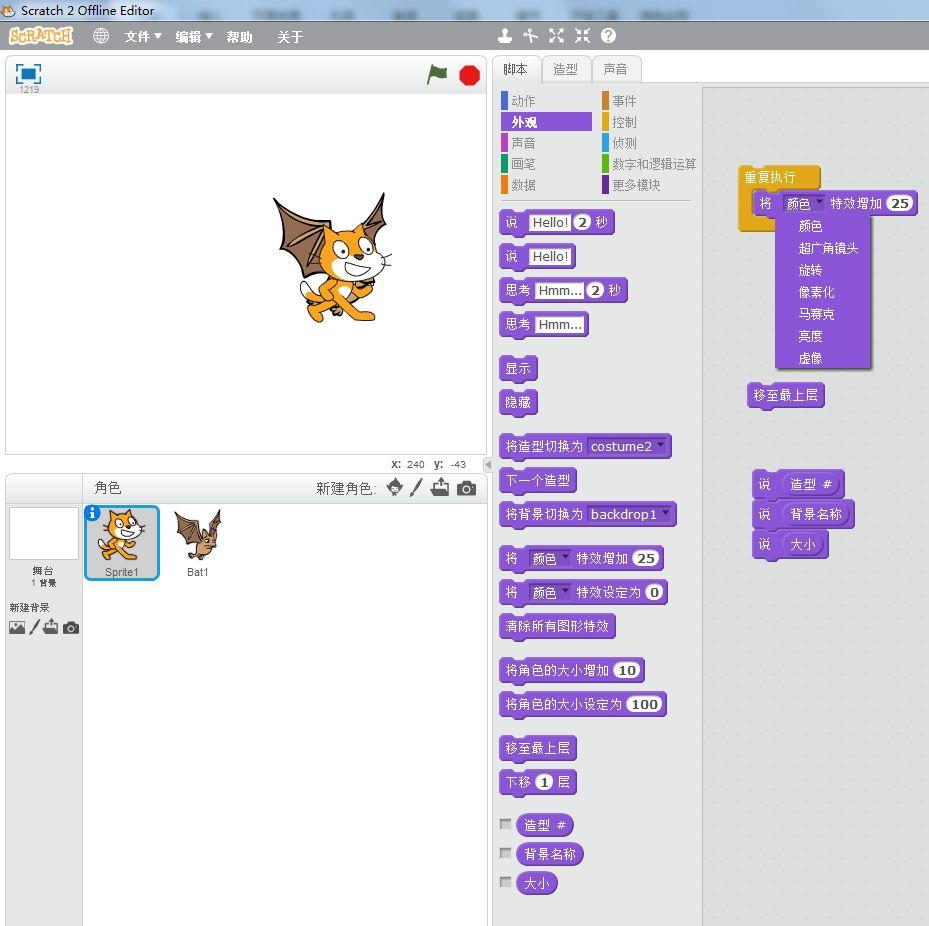Image resolution: width=929 pixels, height=926 pixels.
Task: Open the 关于 menu item
Action: point(290,37)
